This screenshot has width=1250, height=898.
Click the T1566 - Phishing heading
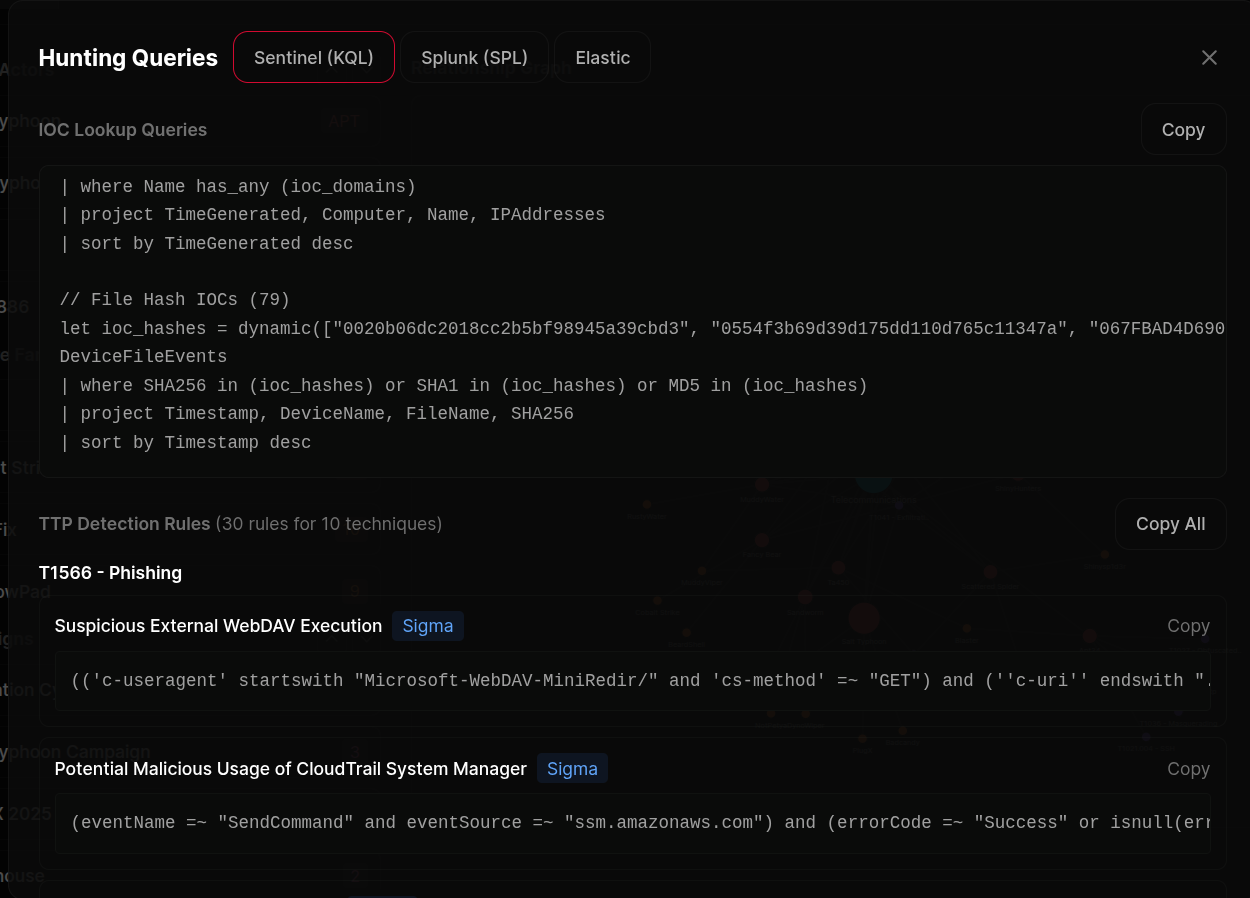point(110,573)
